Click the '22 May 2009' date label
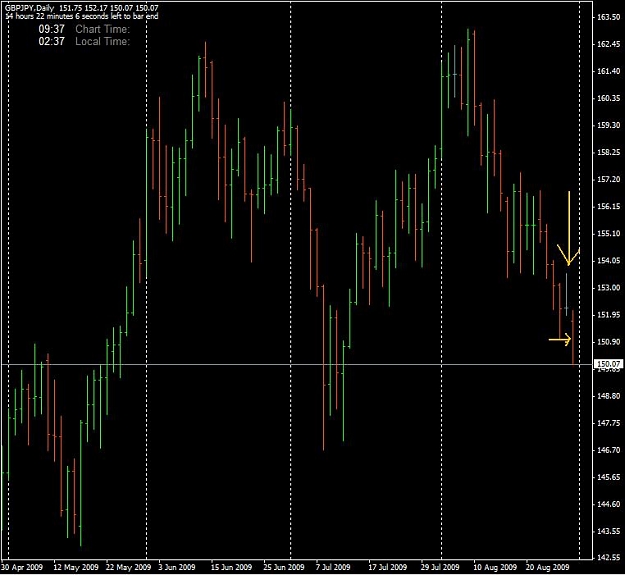 pyautogui.click(x=128, y=567)
